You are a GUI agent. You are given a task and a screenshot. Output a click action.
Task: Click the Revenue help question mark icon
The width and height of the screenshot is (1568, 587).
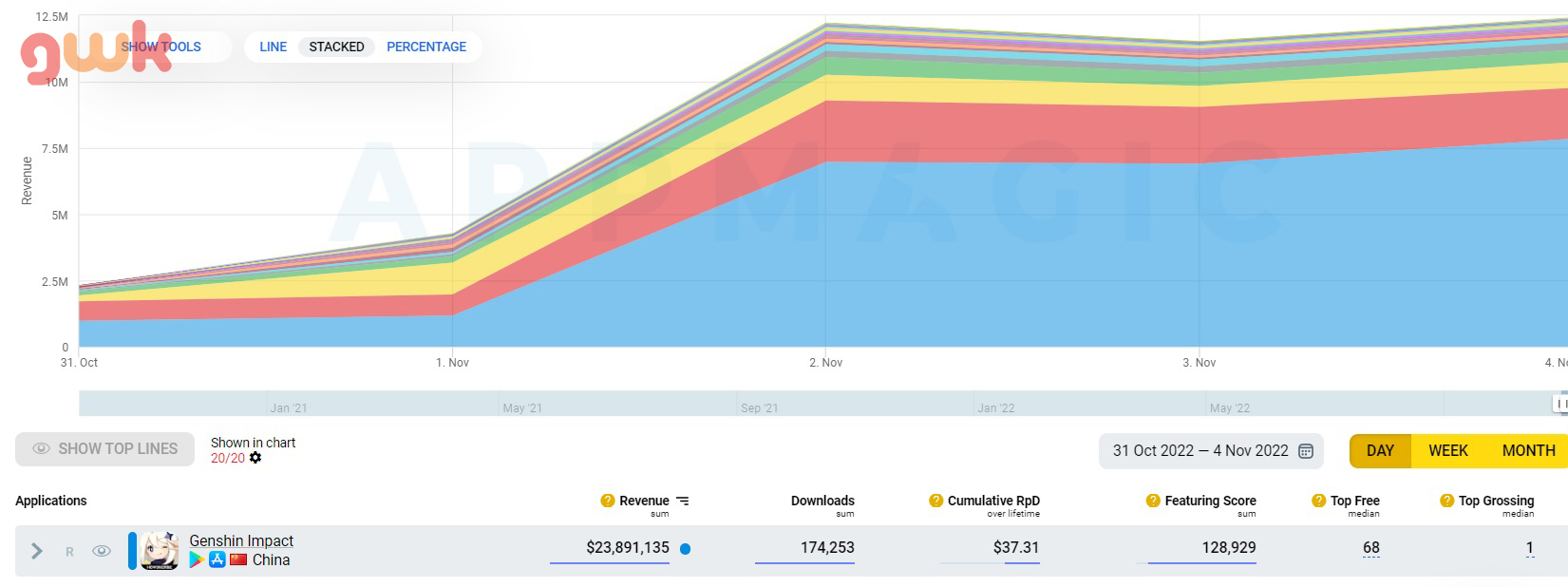tap(608, 501)
